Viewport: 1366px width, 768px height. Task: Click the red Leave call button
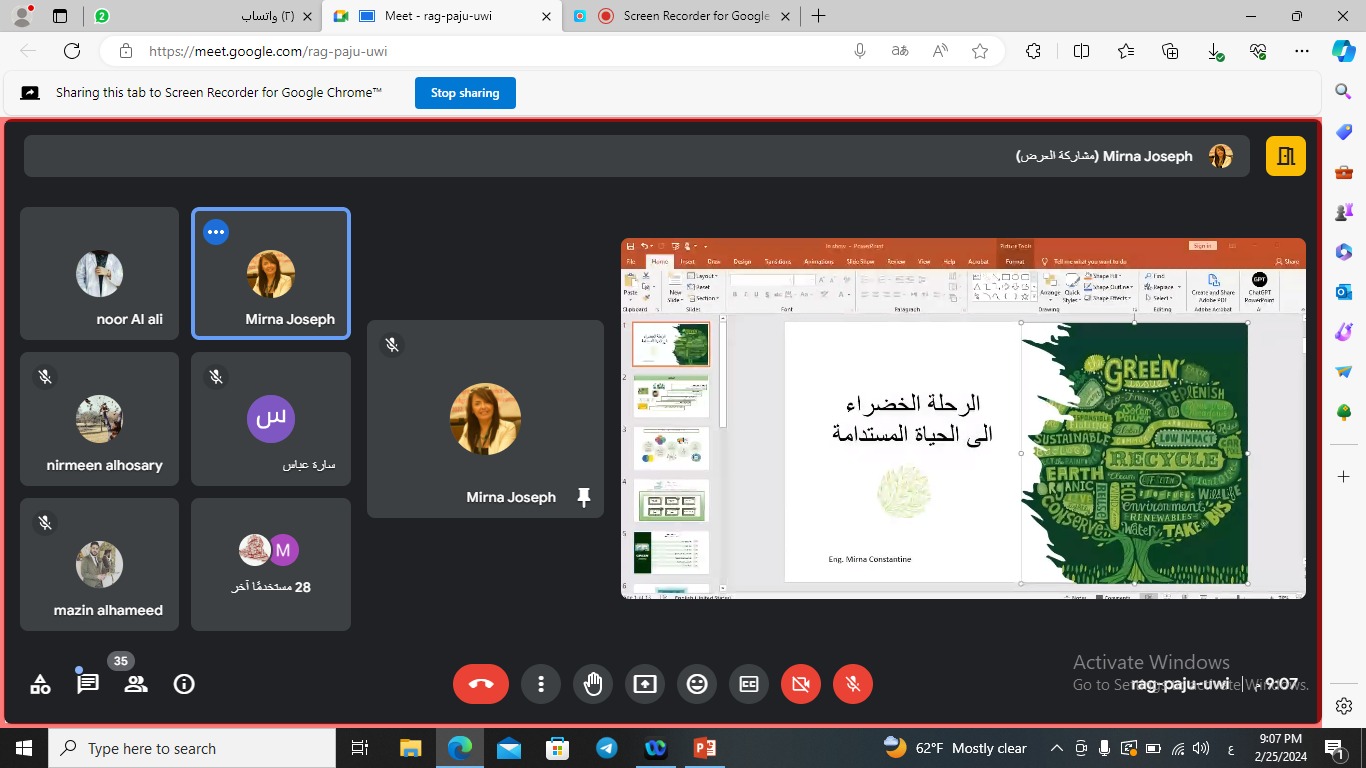481,684
